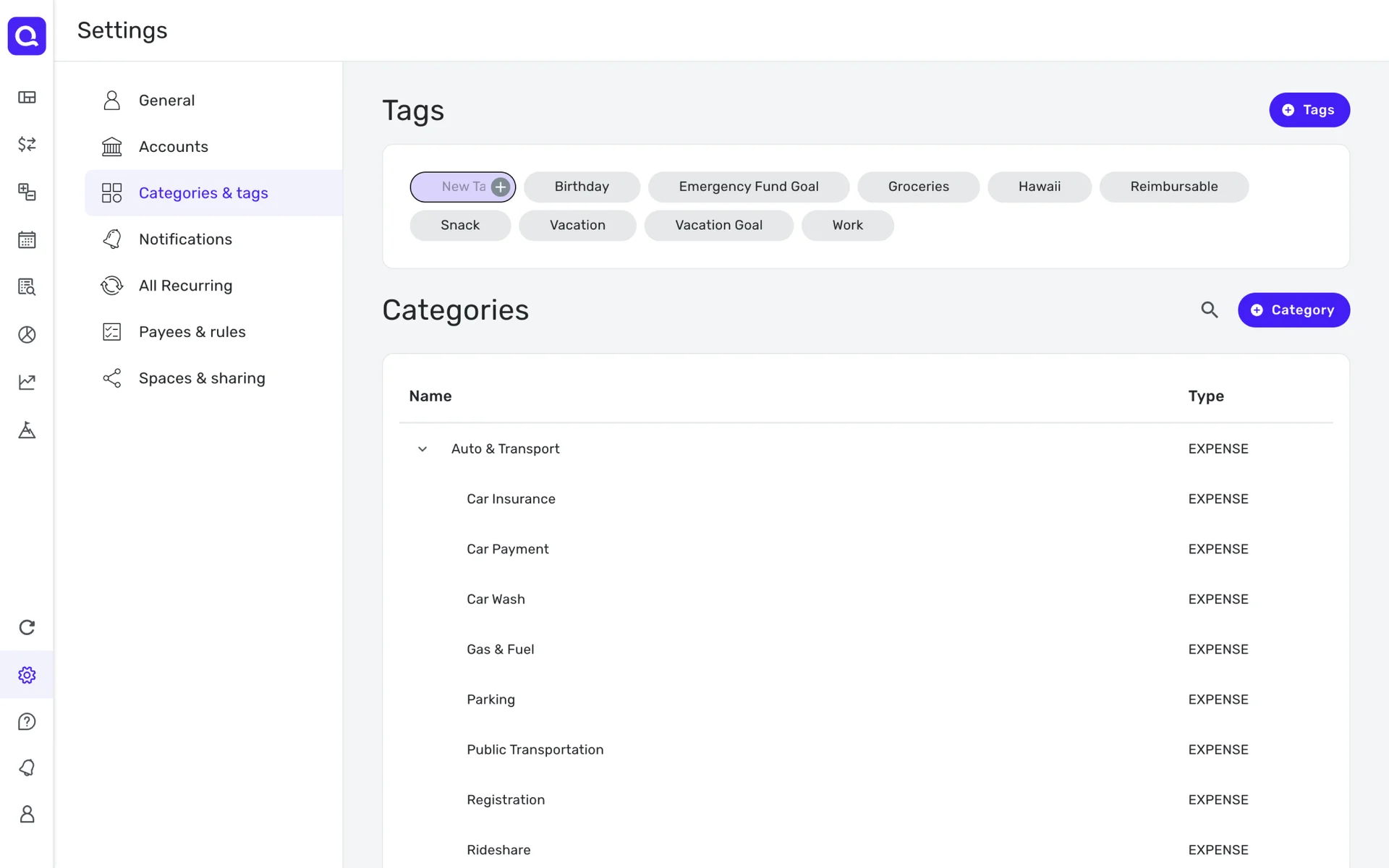Image resolution: width=1389 pixels, height=868 pixels.
Task: Open the Car Insurance category row
Action: (511, 499)
